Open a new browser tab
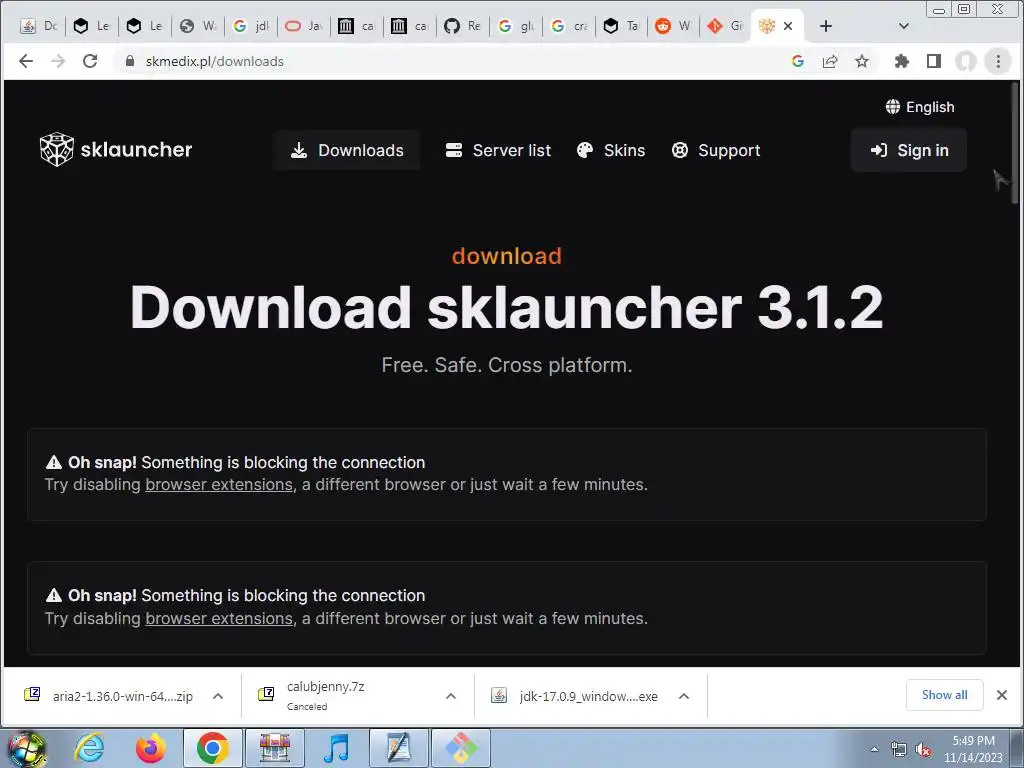 (825, 26)
